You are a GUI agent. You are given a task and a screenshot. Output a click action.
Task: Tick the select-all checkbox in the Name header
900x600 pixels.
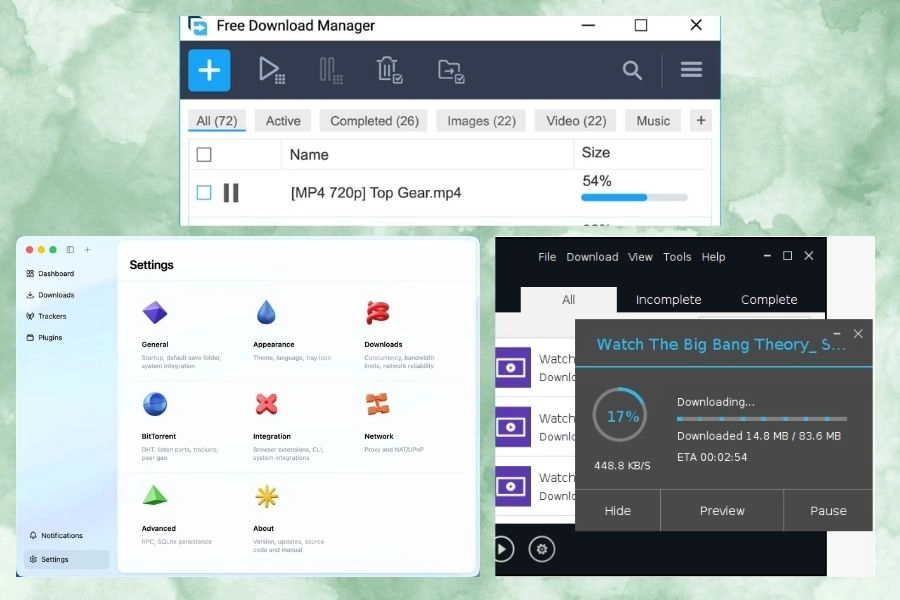[x=204, y=154]
